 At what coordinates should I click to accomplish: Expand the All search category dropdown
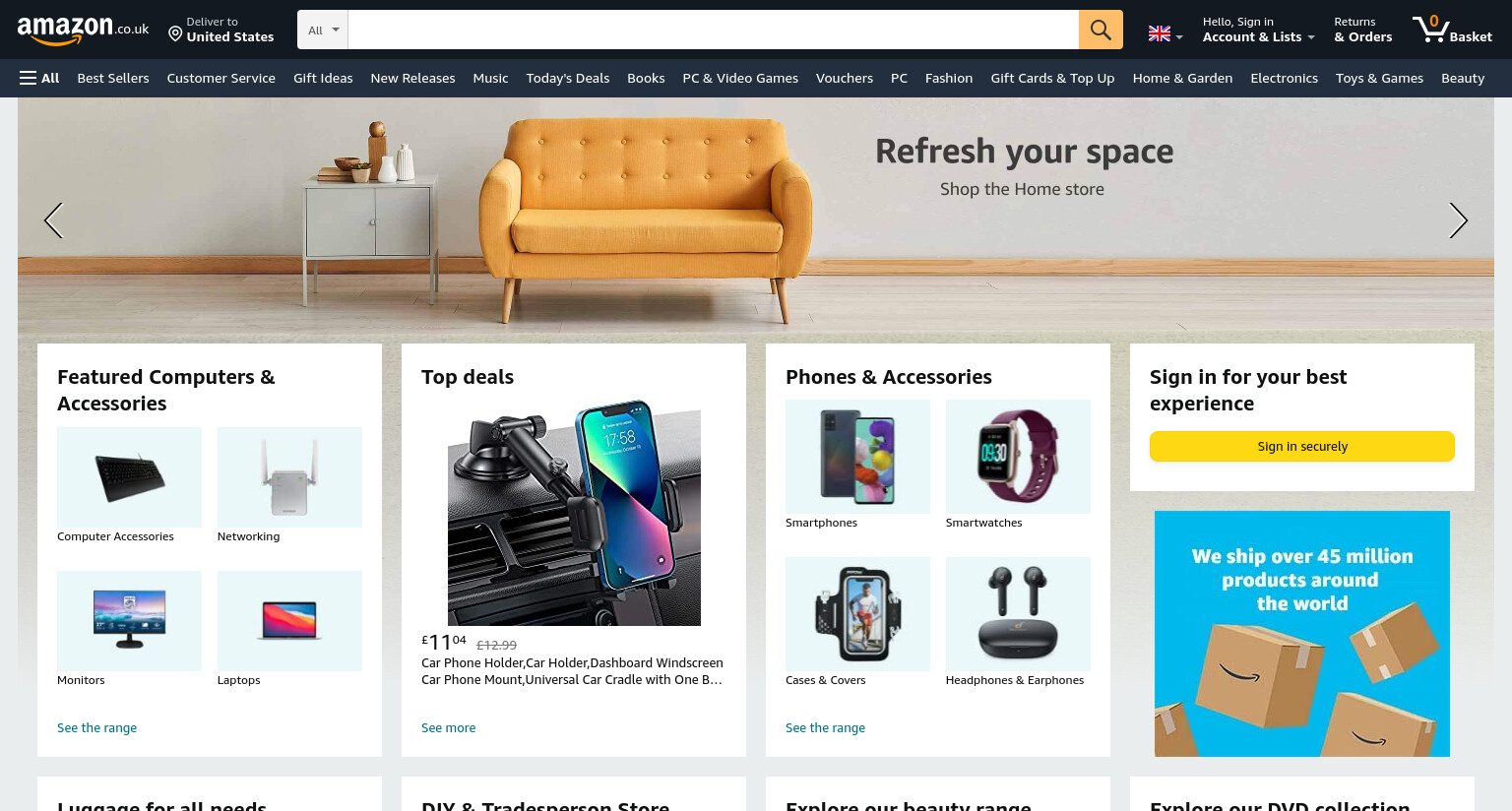pos(323,30)
